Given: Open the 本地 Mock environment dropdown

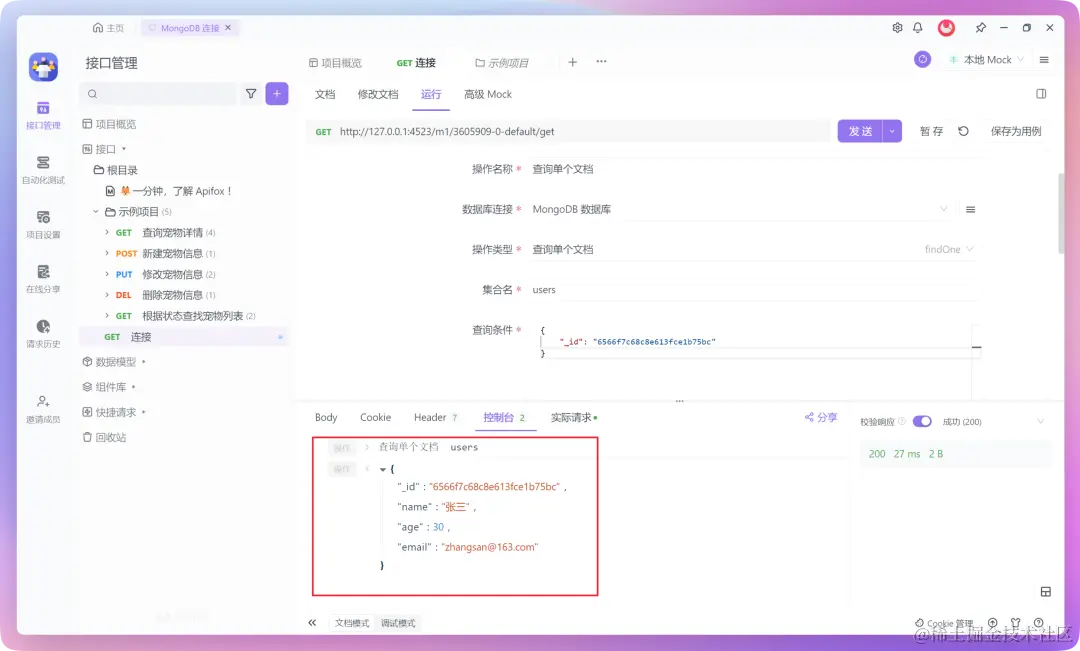Looking at the screenshot, I should pos(988,60).
